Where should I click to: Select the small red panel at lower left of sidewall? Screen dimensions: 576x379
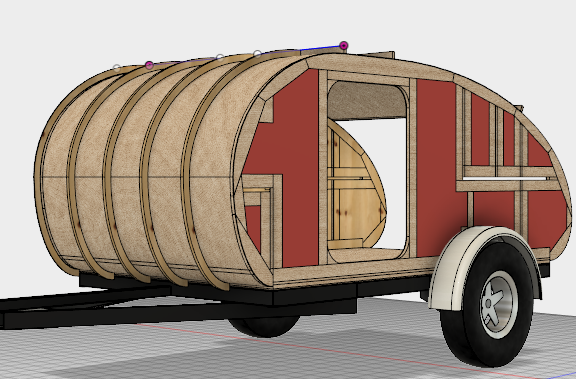tap(253, 227)
